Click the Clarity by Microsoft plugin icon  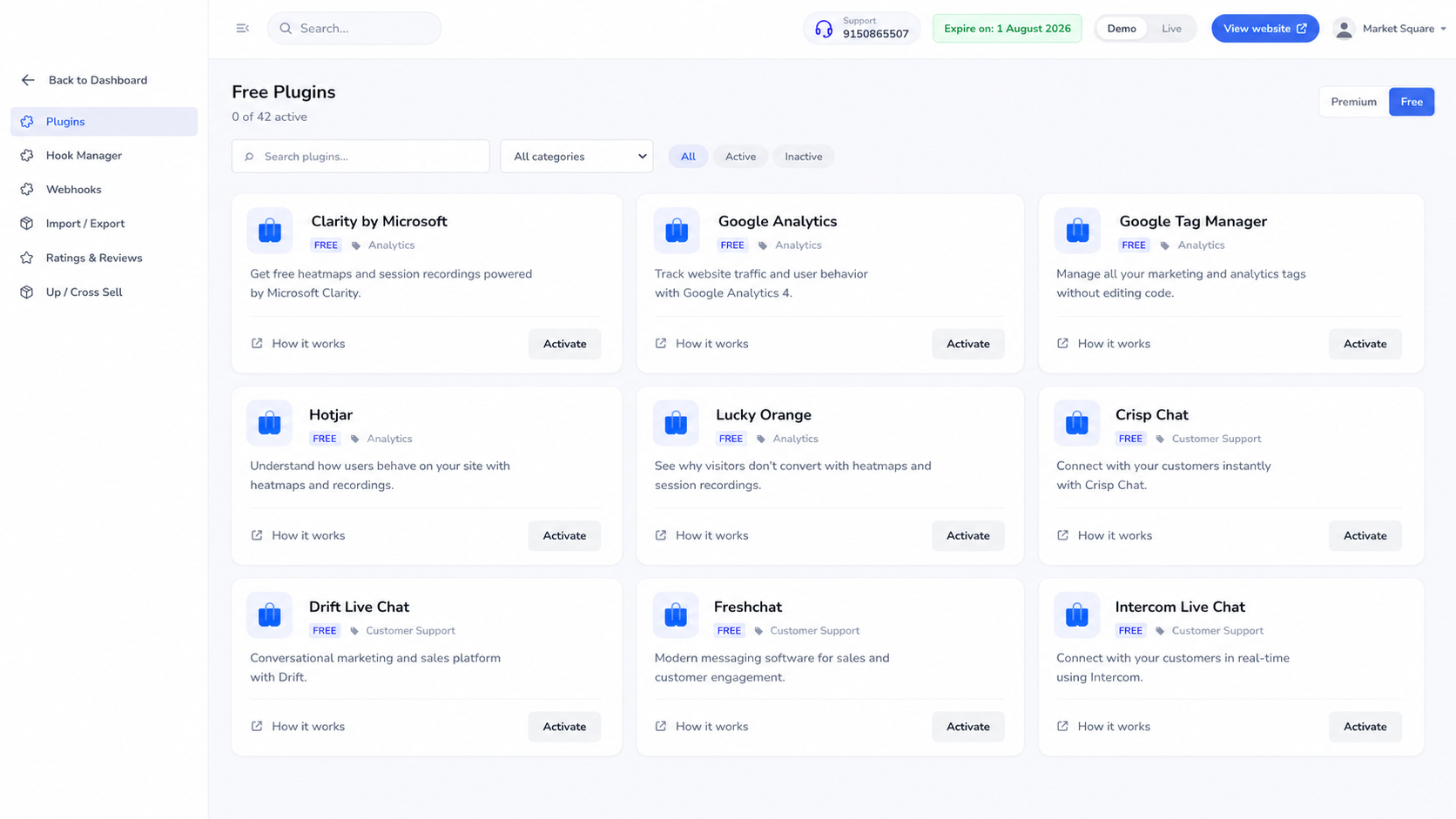pyautogui.click(x=270, y=230)
